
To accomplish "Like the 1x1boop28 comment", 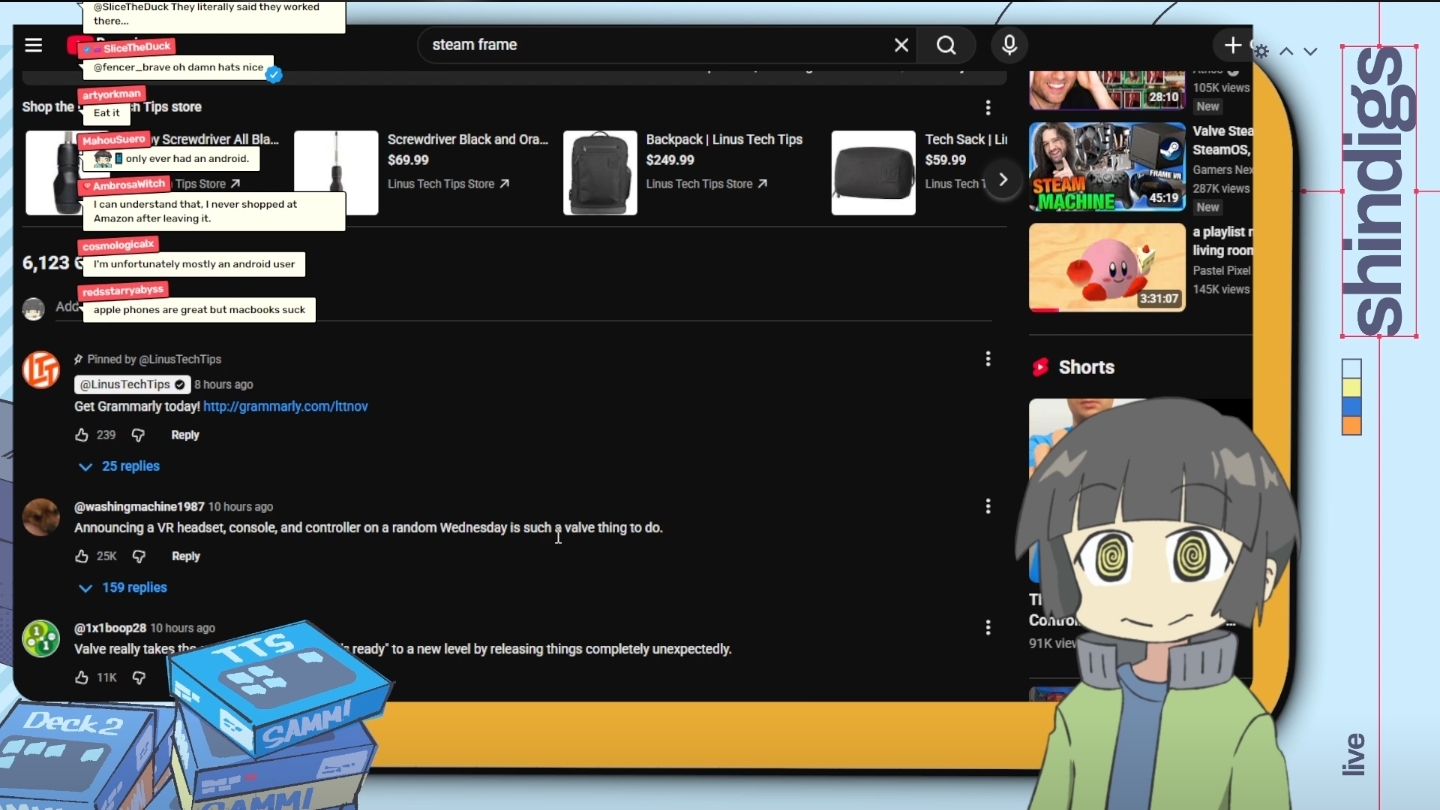I will coord(82,677).
